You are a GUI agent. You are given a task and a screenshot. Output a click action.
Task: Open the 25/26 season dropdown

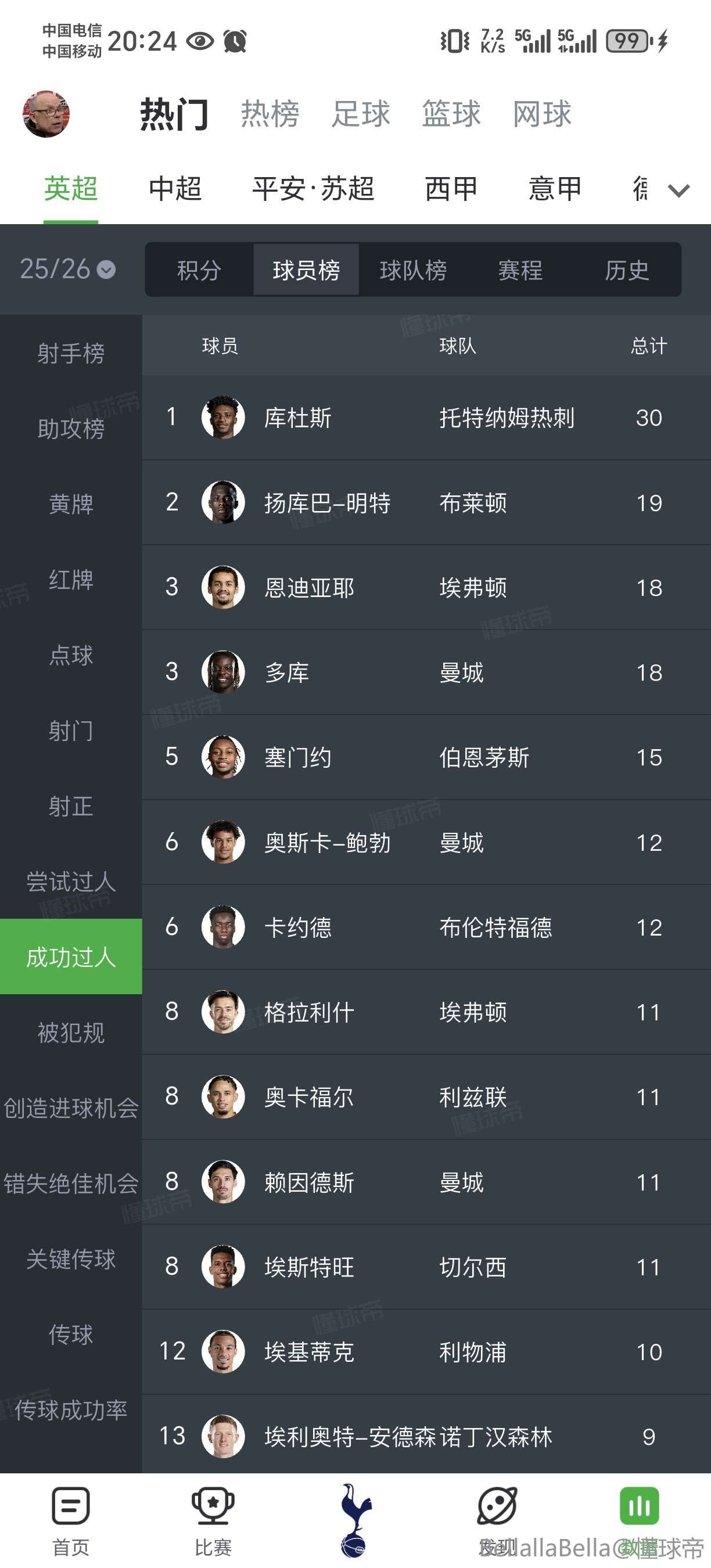point(67,269)
